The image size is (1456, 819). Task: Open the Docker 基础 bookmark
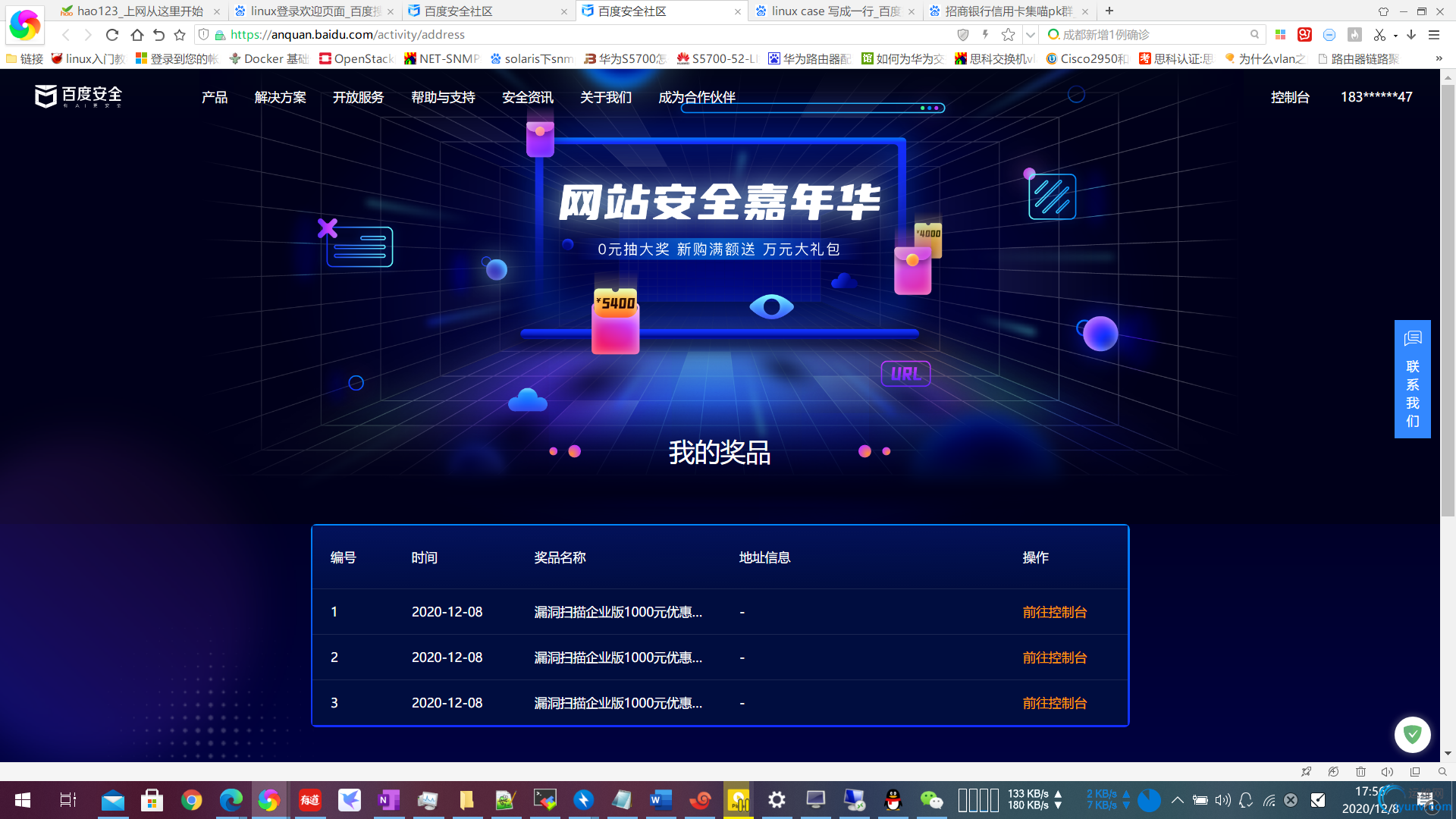pos(269,58)
